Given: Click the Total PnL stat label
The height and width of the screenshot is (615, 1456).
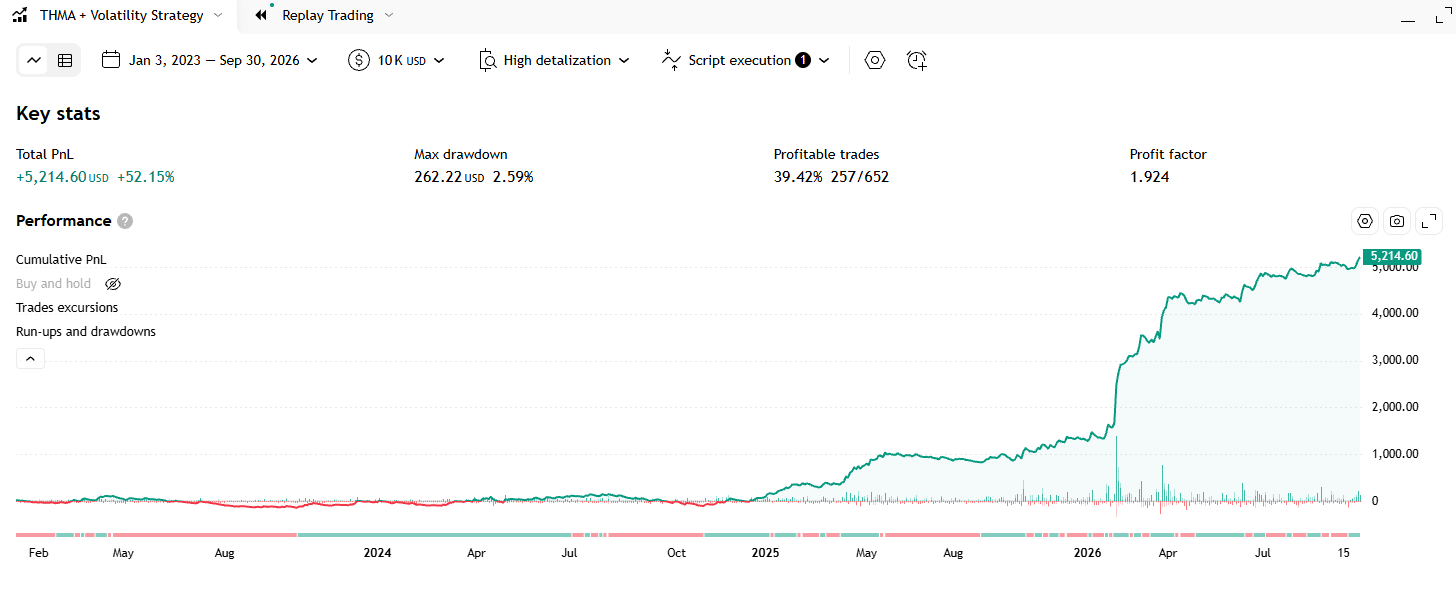Looking at the screenshot, I should click(45, 154).
